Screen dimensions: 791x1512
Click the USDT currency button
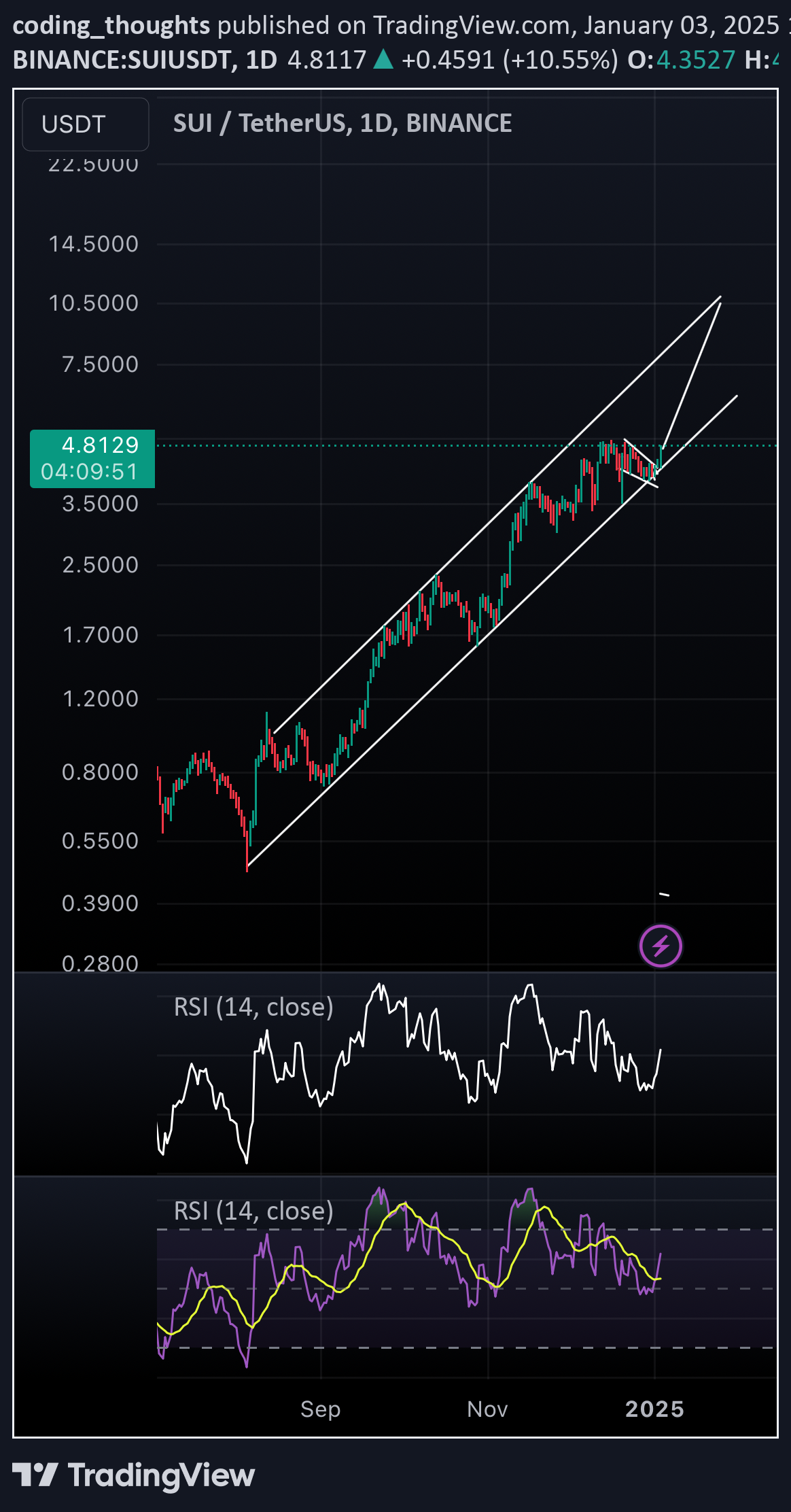click(x=86, y=124)
